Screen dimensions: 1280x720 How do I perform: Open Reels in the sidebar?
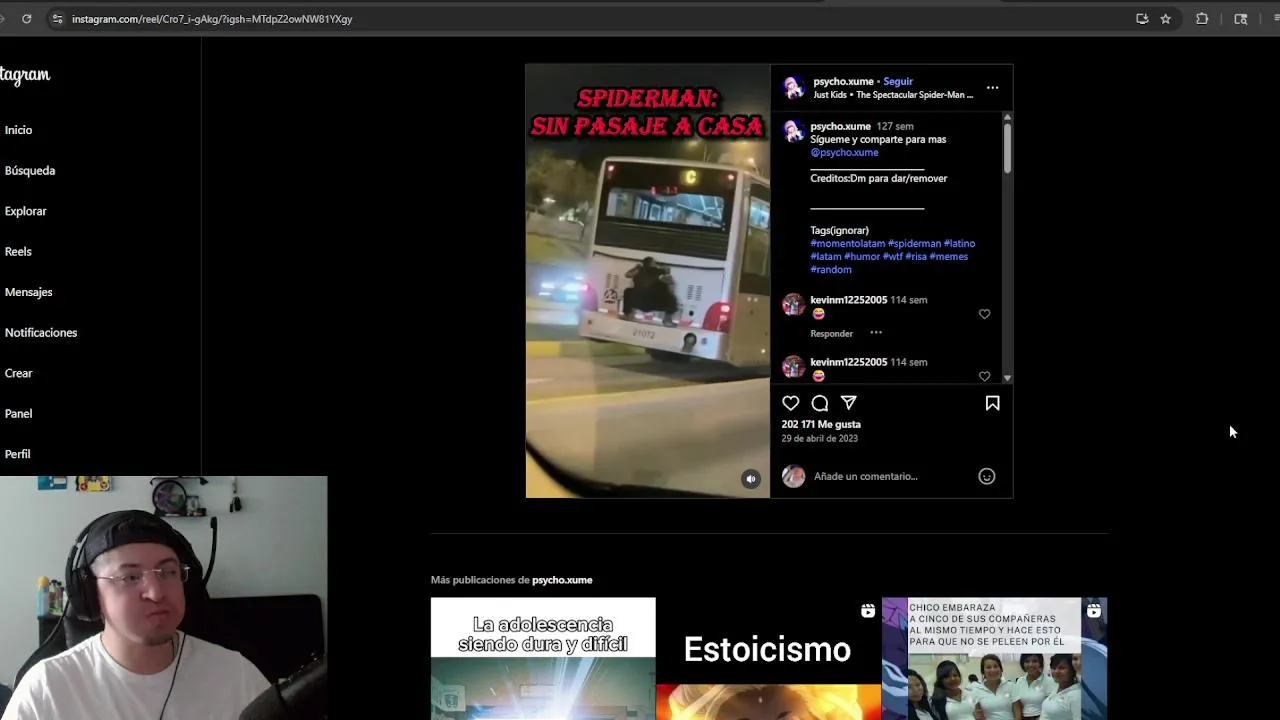point(18,252)
